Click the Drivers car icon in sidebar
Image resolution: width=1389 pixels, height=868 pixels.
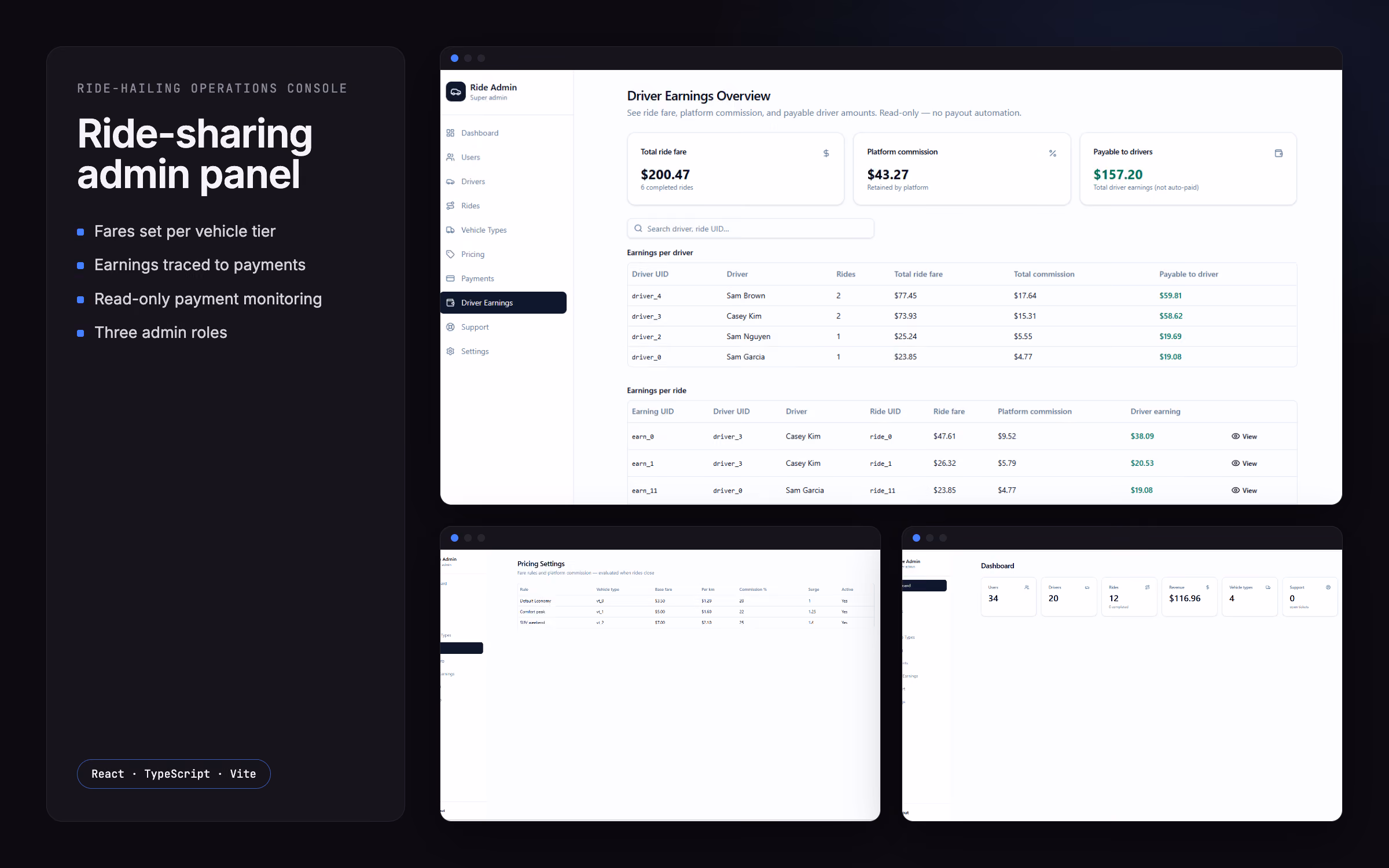[450, 182]
